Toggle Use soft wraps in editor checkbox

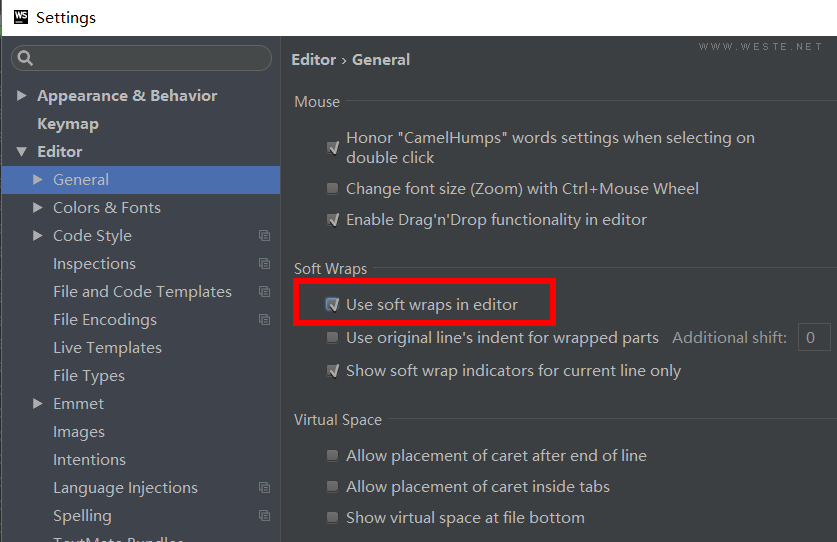tap(333, 305)
